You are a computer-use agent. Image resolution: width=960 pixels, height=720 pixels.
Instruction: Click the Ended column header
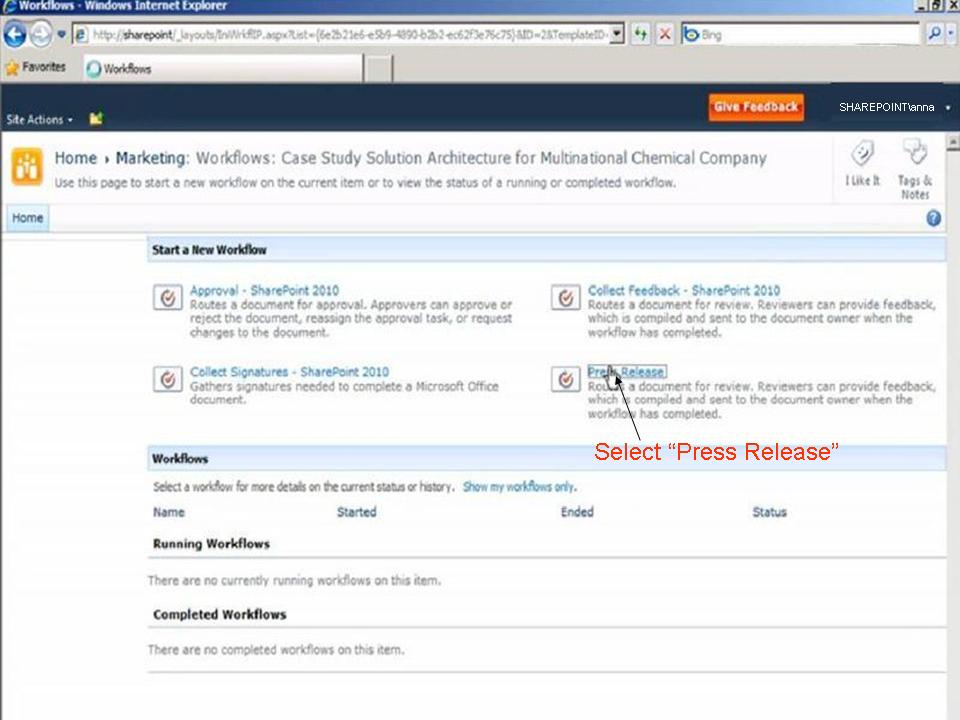click(x=577, y=512)
